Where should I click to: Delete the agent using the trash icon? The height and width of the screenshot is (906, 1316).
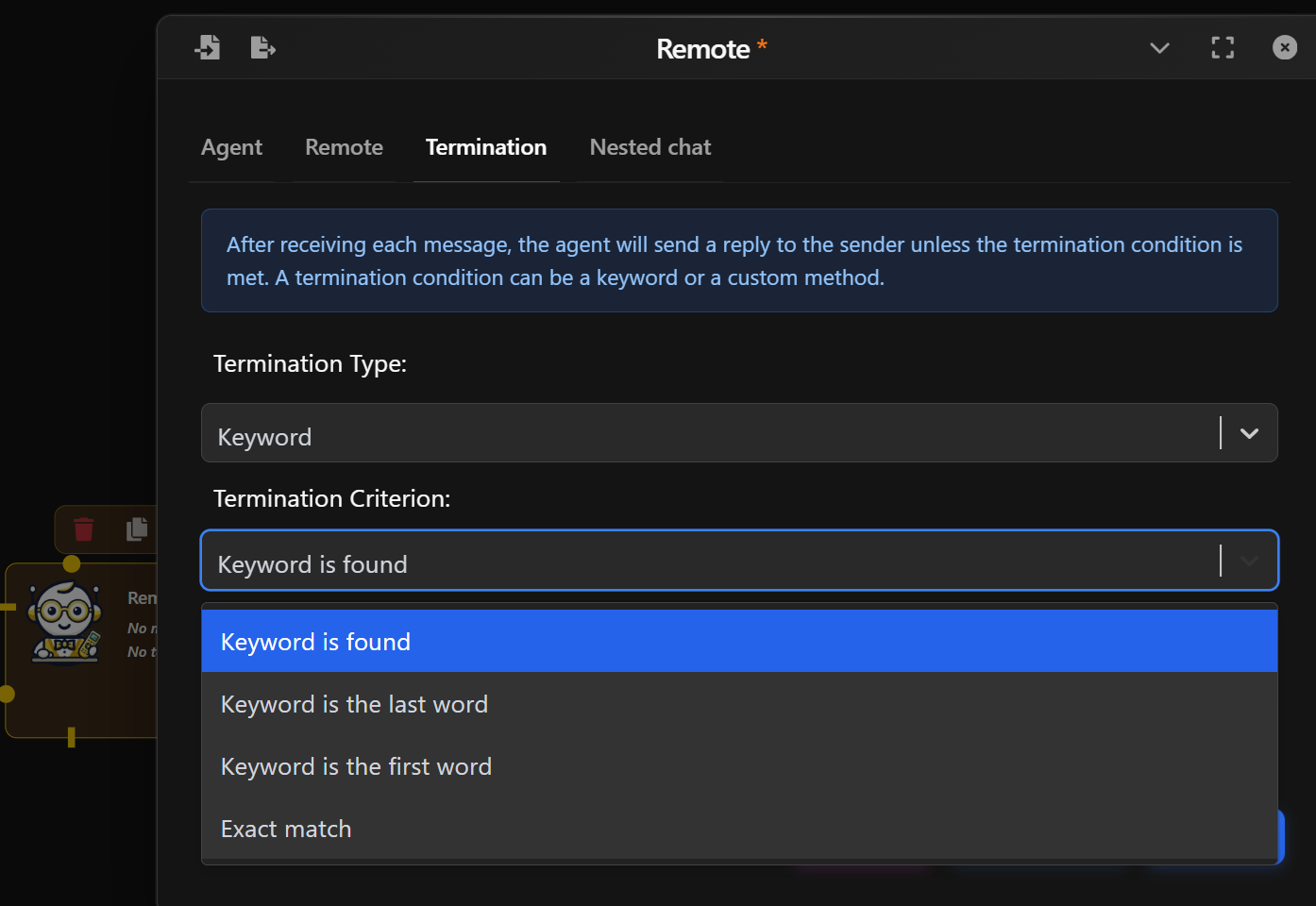pos(83,529)
